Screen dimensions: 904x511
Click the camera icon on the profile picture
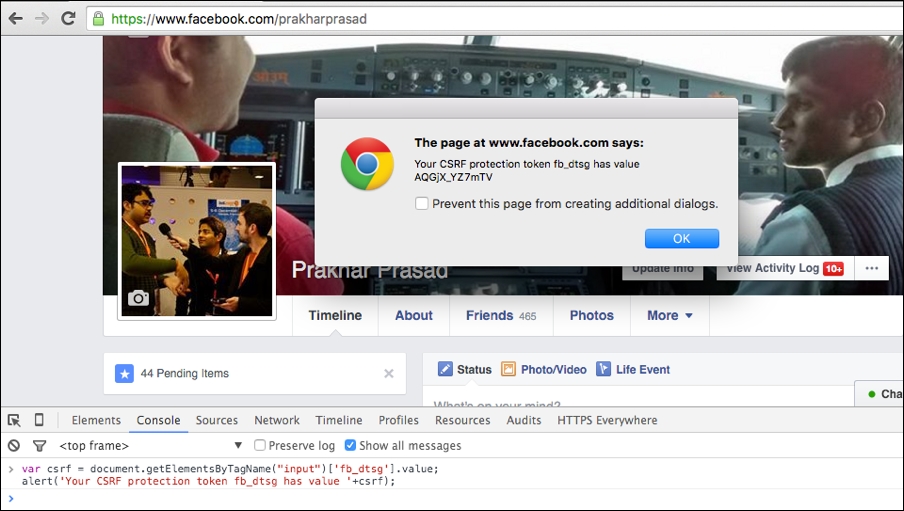138,298
